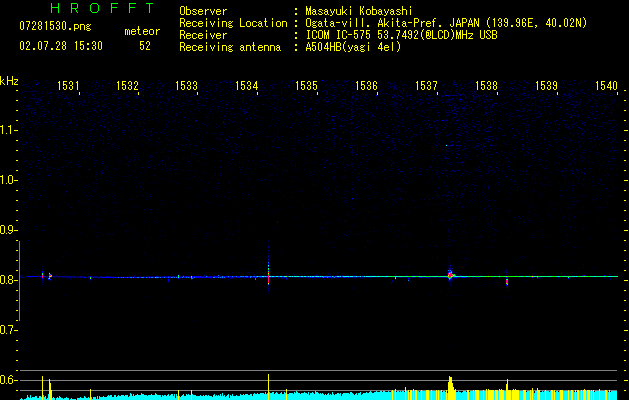Click the date stamp 02.07.28 15:30

point(61,46)
